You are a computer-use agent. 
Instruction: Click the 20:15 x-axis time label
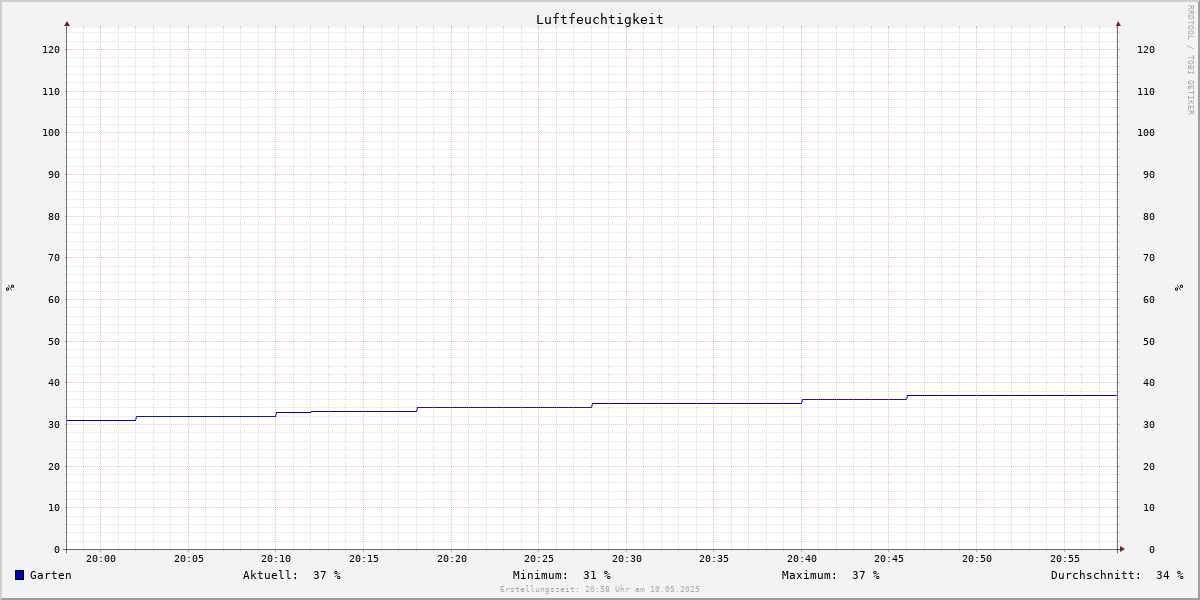pyautogui.click(x=364, y=559)
